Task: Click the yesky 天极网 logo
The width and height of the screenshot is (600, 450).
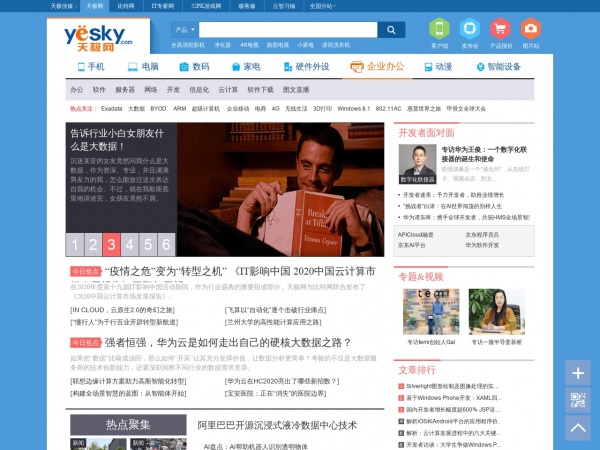Action: (98, 38)
